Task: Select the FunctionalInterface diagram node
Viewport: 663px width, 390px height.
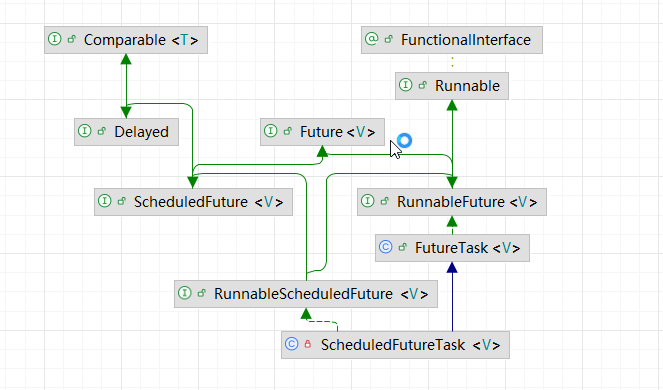Action: 452,40
